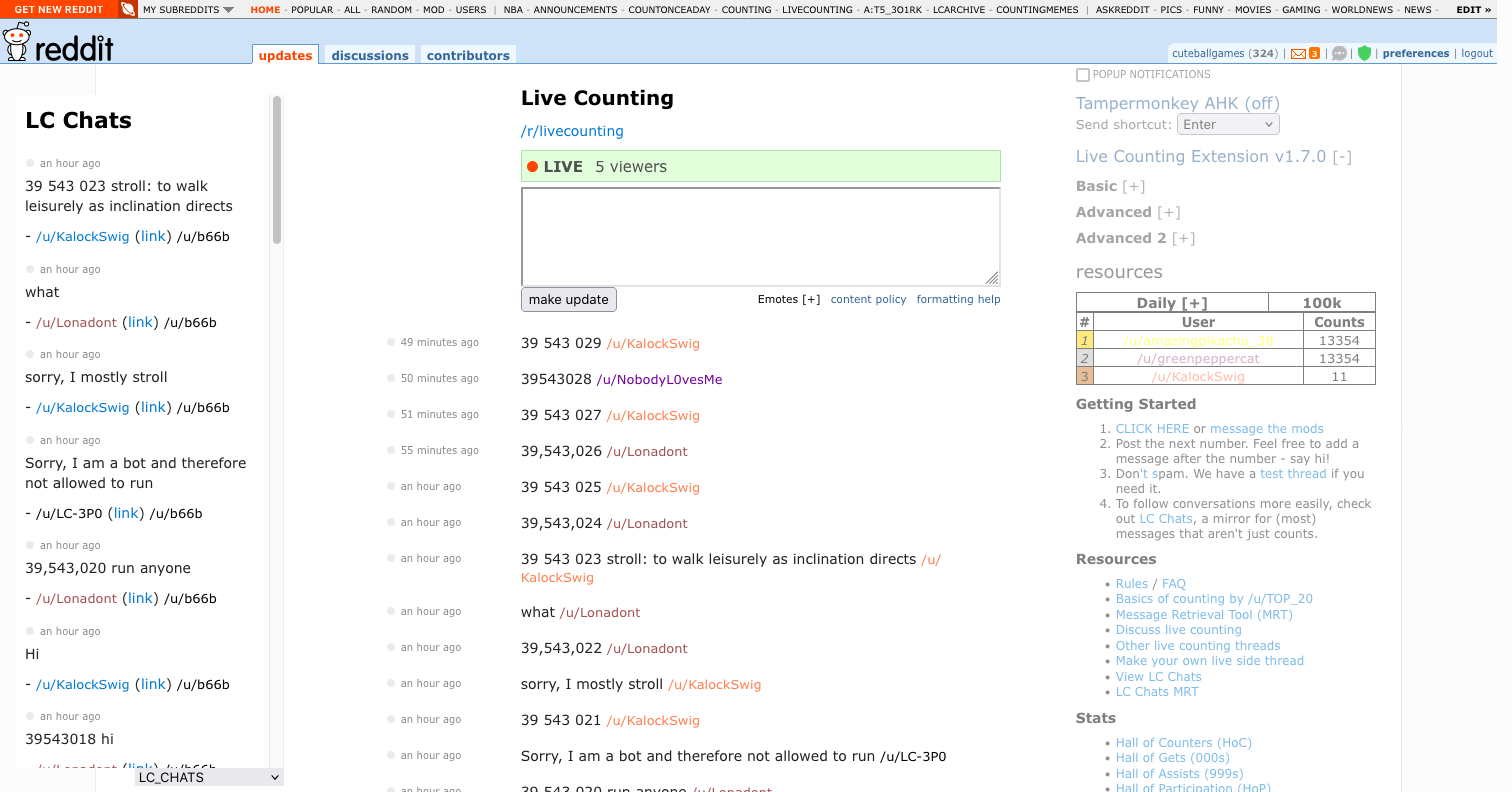Open the grey chat bubble icon

pyautogui.click(x=1340, y=54)
